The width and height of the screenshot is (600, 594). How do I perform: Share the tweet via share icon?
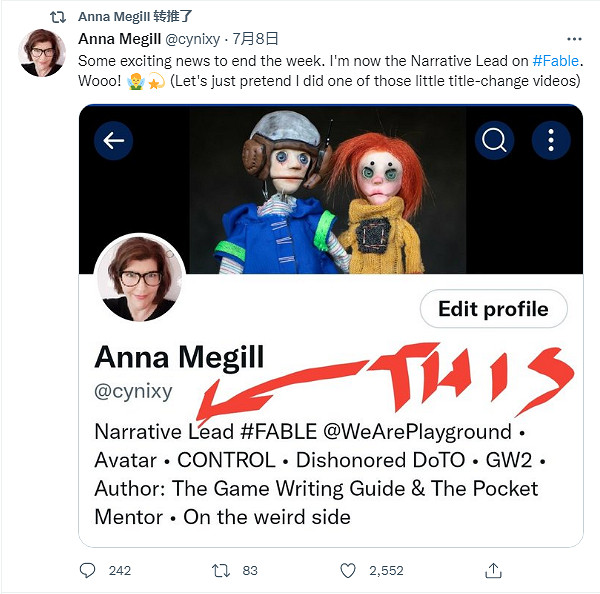[493, 570]
